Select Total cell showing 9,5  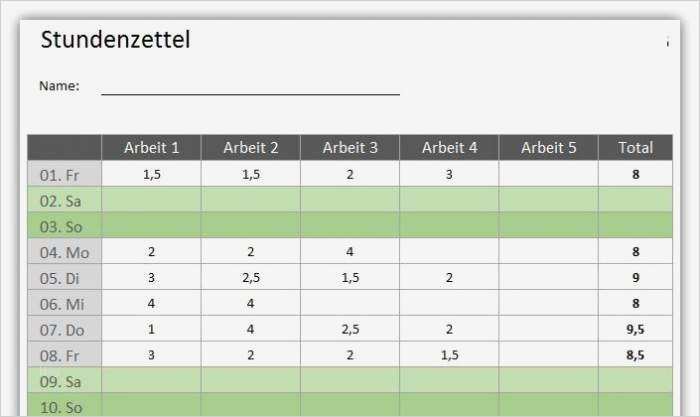(636, 329)
